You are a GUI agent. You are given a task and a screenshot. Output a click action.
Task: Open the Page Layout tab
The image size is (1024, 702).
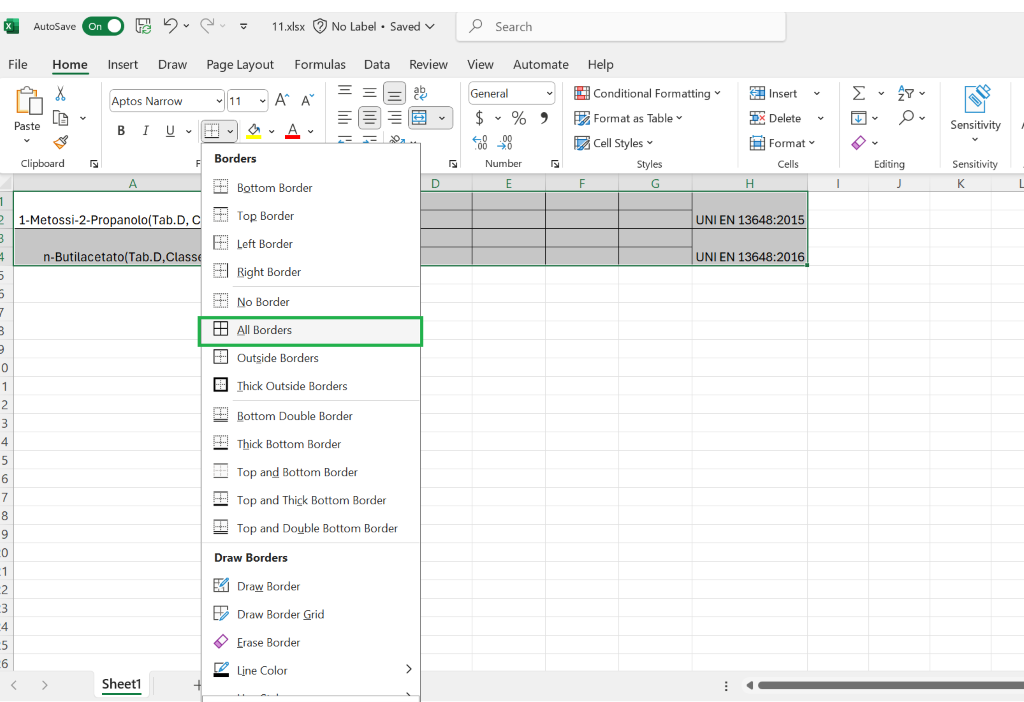[240, 65]
